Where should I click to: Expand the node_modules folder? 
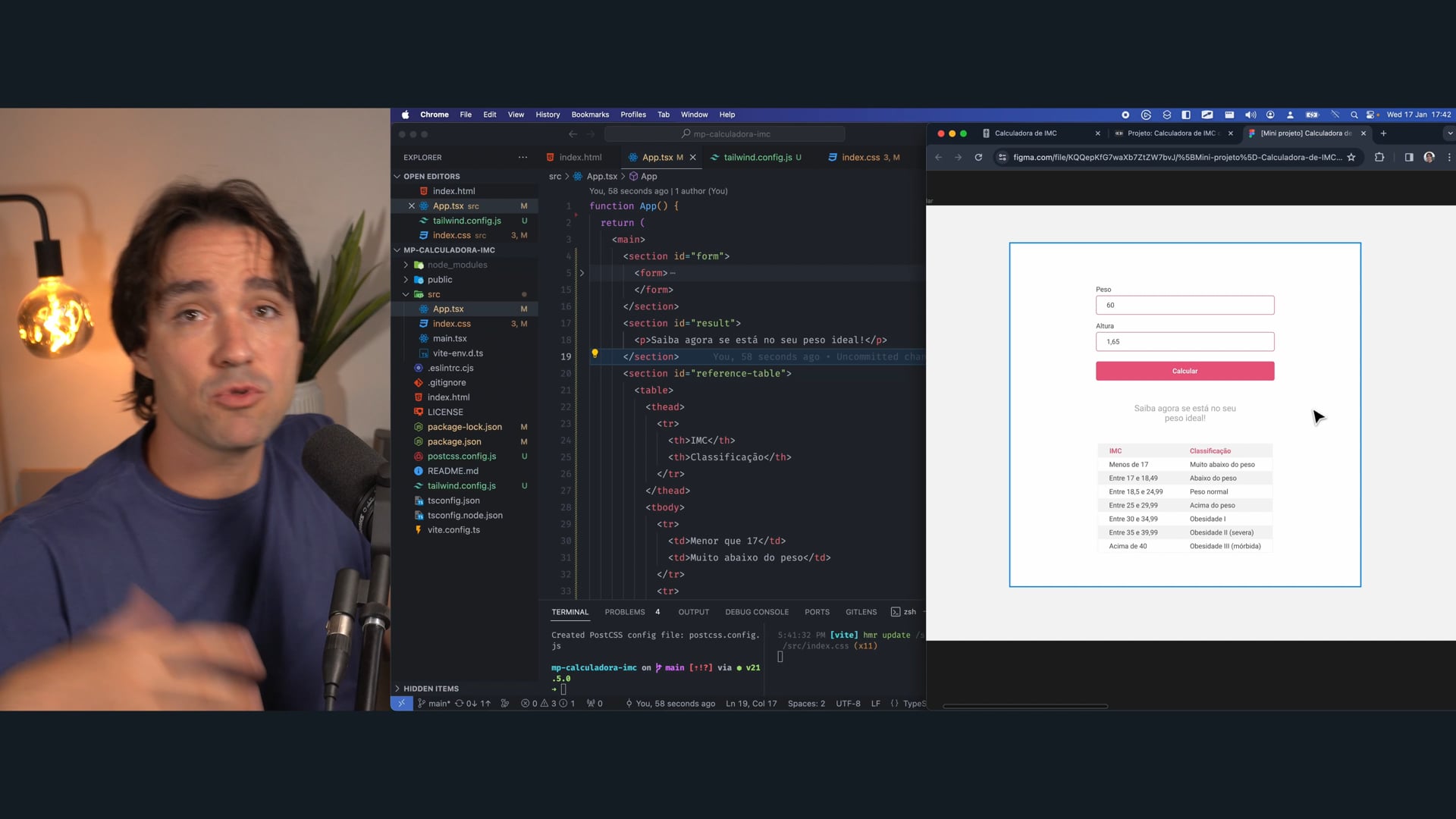(x=457, y=265)
